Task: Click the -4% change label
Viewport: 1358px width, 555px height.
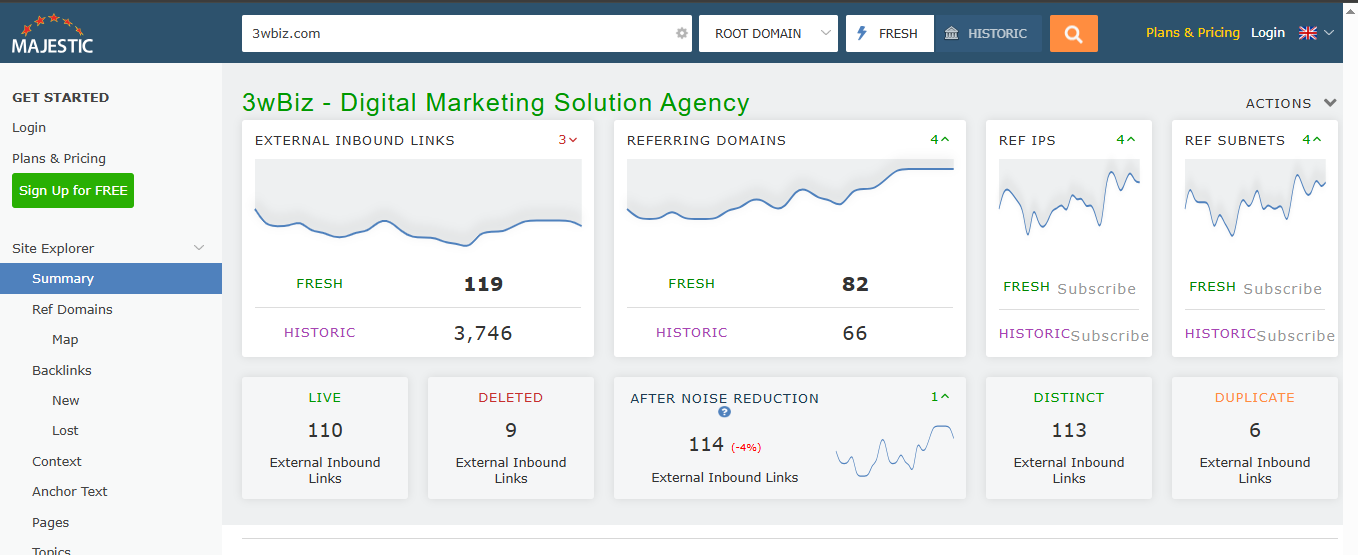Action: 745,447
